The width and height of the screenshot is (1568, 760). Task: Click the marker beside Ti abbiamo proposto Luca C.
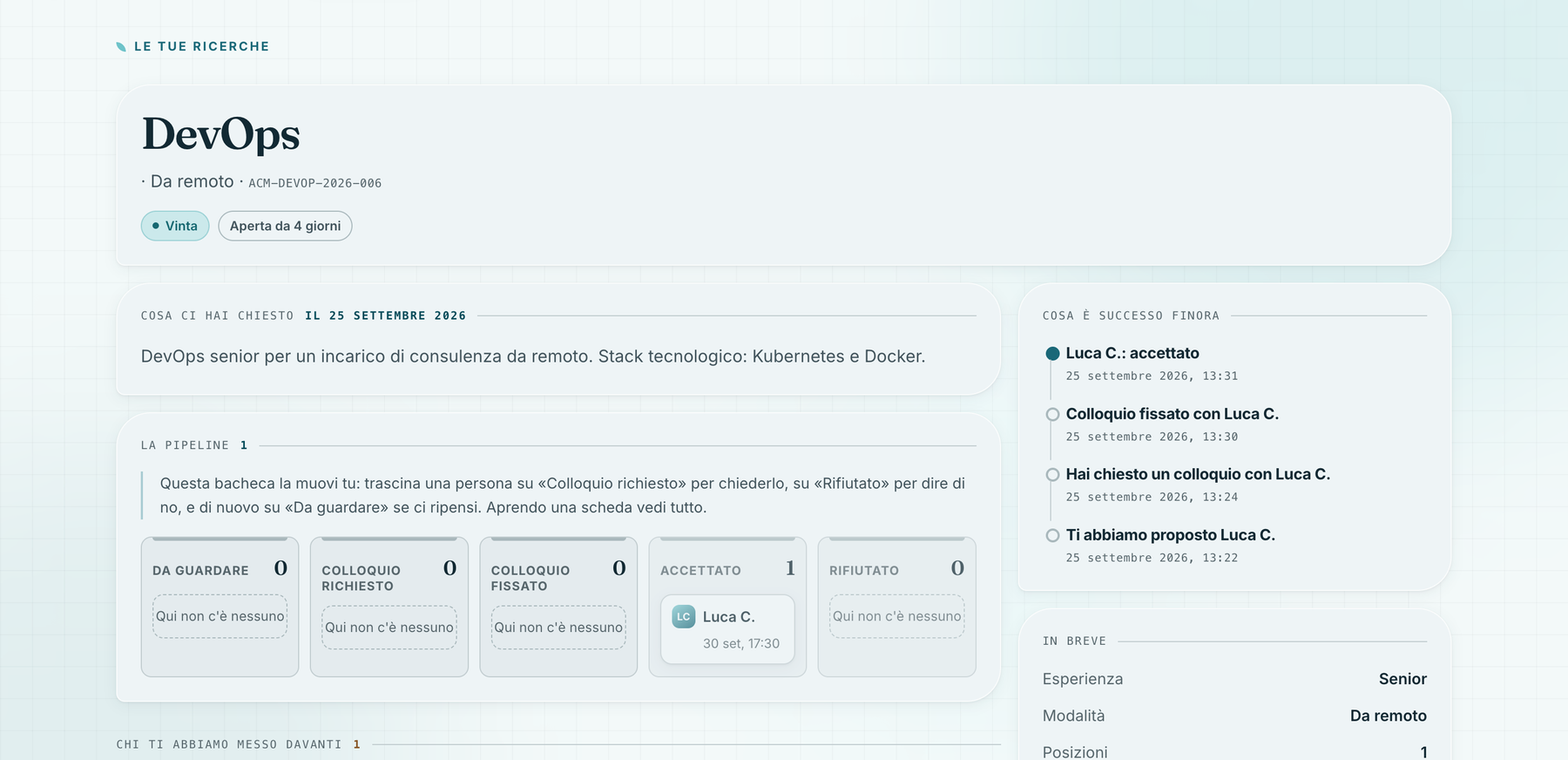[x=1052, y=535]
